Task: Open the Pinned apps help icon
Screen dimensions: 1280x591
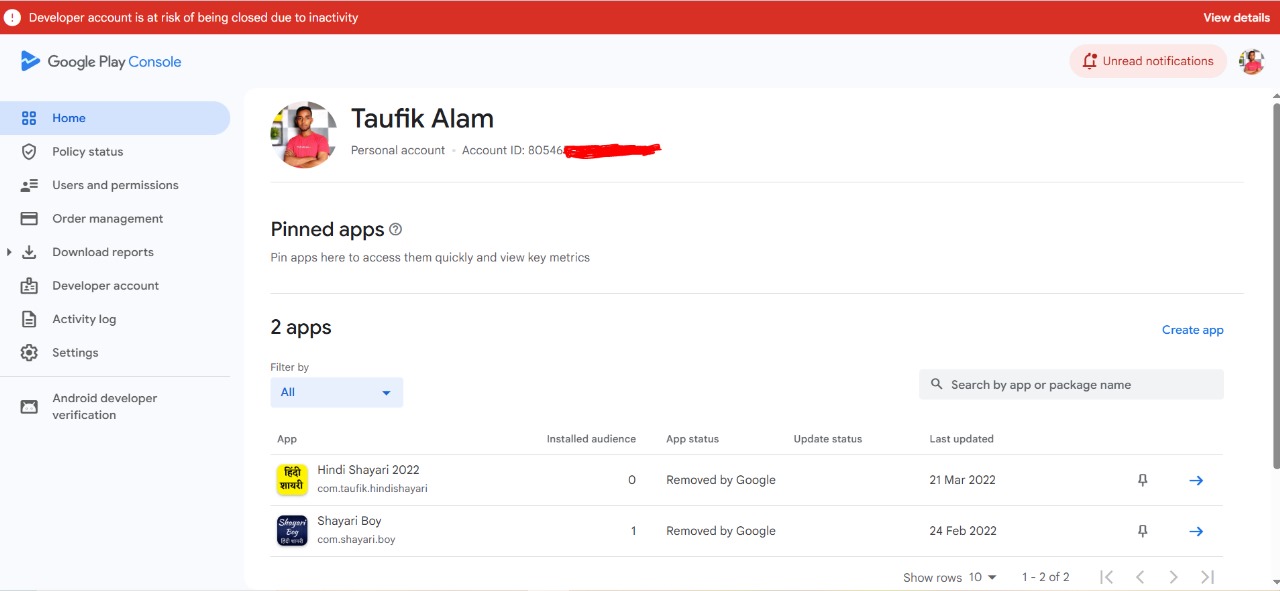Action: tap(396, 230)
